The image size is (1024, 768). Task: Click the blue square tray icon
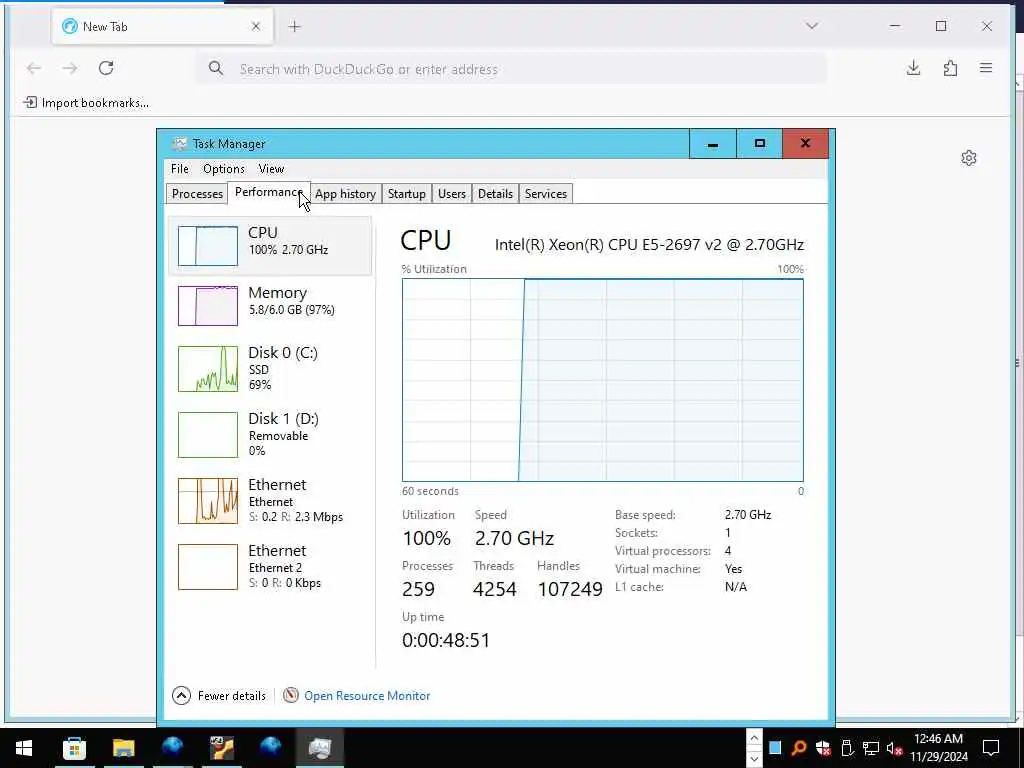click(x=775, y=748)
